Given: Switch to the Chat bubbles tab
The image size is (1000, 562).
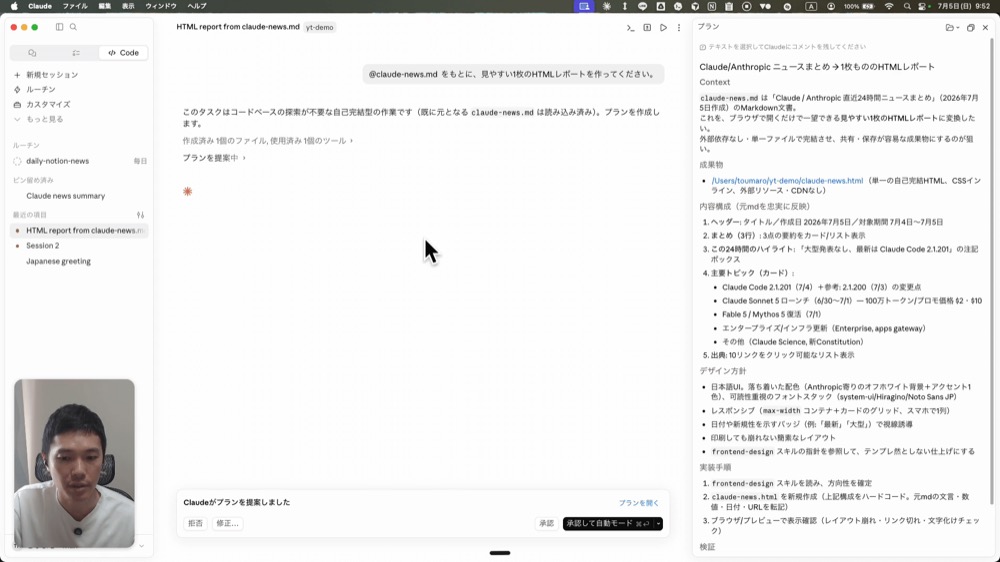Looking at the screenshot, I should point(33,53).
